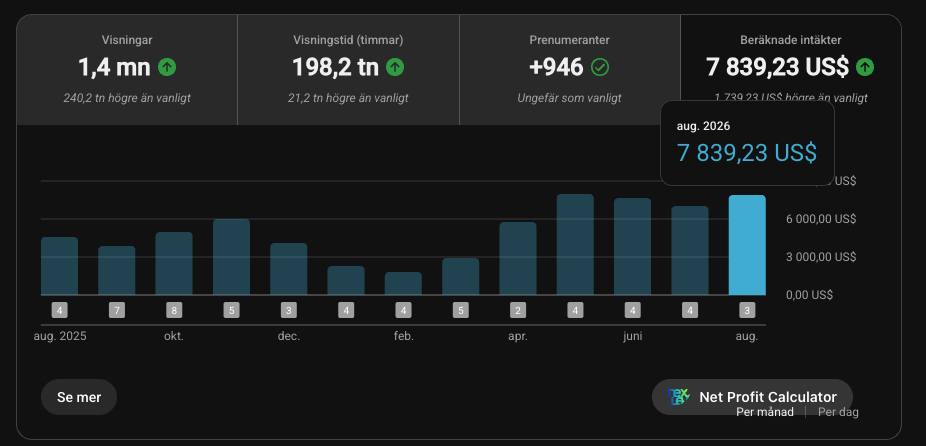The image size is (926, 446).
Task: Click the 0,00 US$ axis label
Action: (809, 295)
